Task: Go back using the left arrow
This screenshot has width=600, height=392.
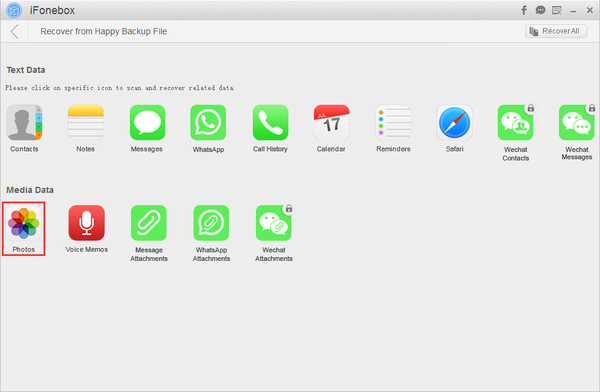Action: pos(15,31)
